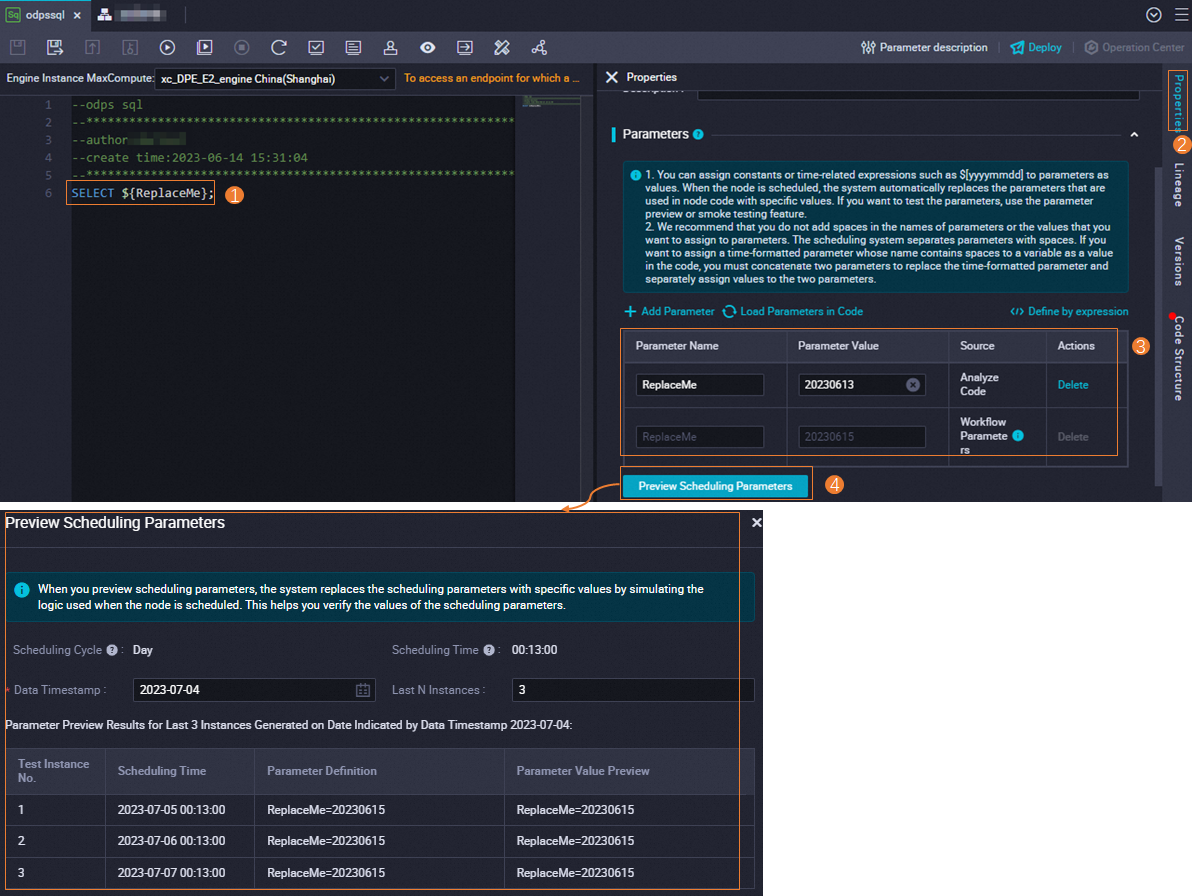Click the Save icon in toolbar
Viewport: 1199px width, 896px height.
[x=18, y=47]
